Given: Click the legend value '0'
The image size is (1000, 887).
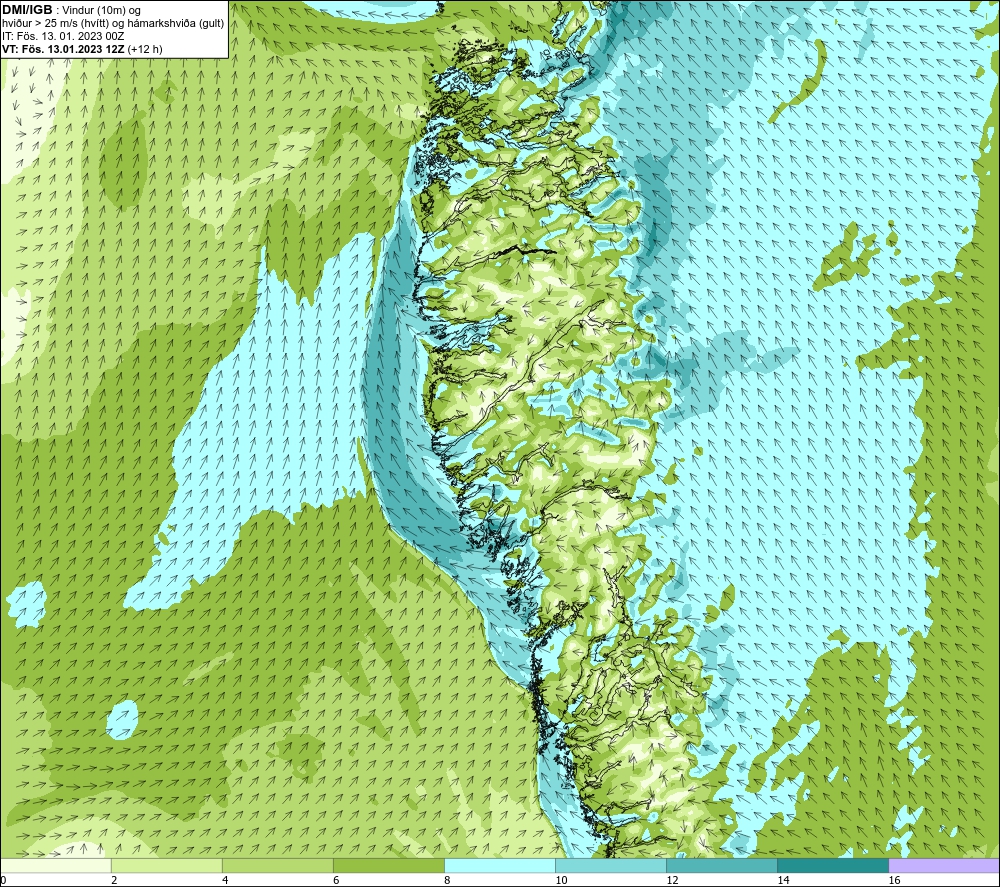Looking at the screenshot, I should tap(4, 880).
